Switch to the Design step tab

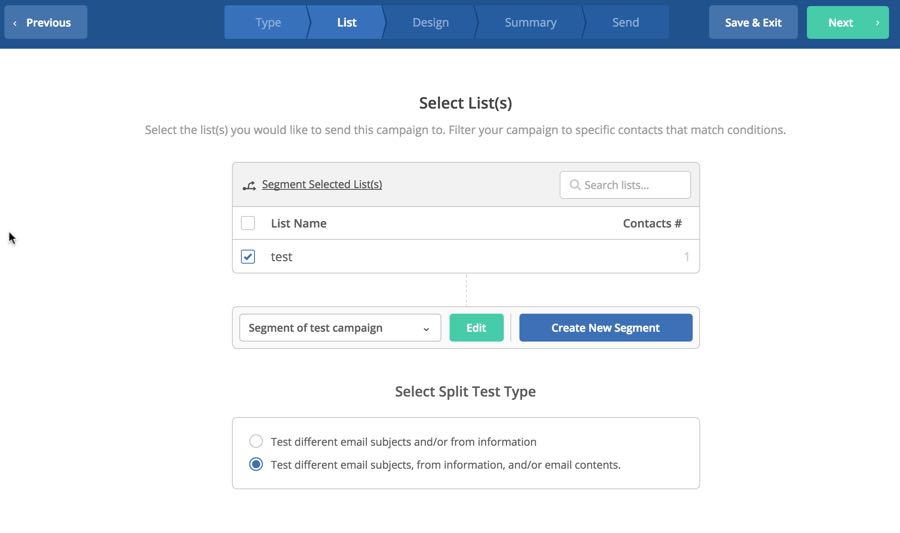pos(430,23)
